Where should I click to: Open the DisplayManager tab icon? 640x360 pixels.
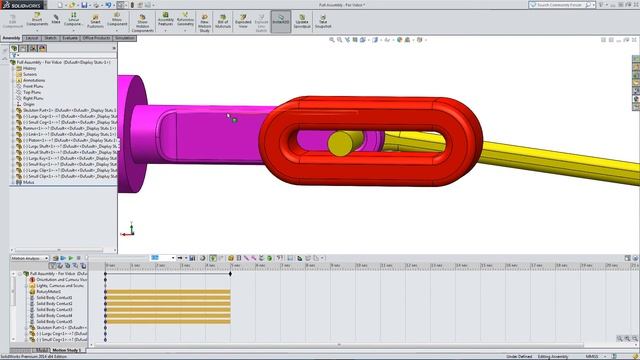pos(42,48)
